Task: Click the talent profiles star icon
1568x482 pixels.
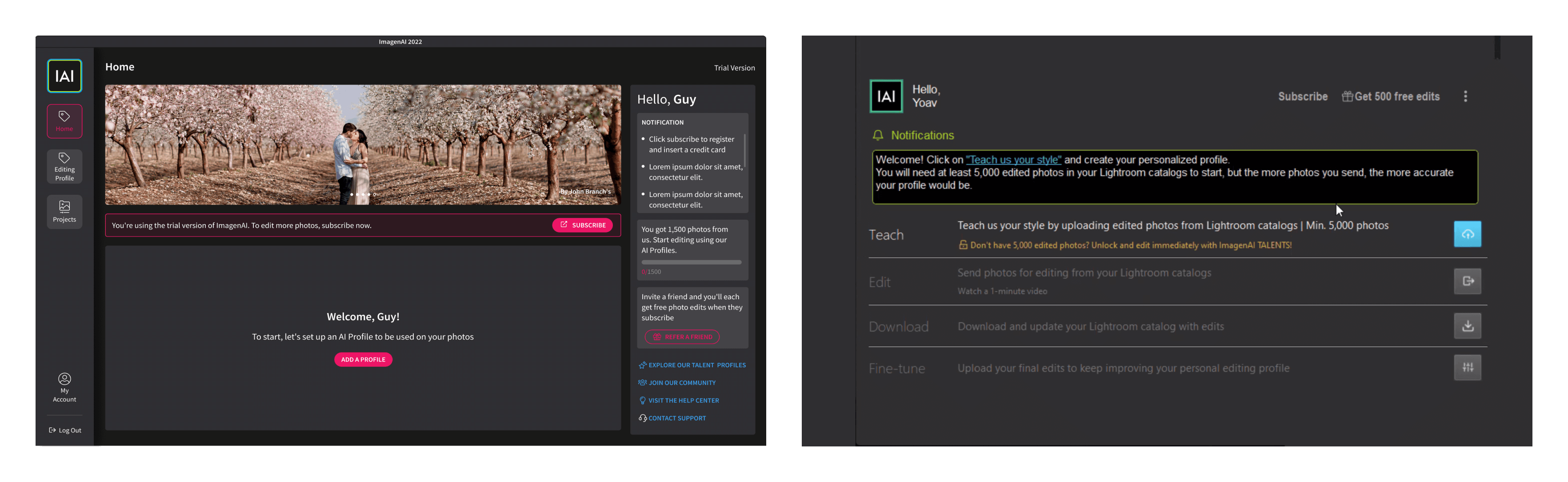Action: (x=642, y=365)
